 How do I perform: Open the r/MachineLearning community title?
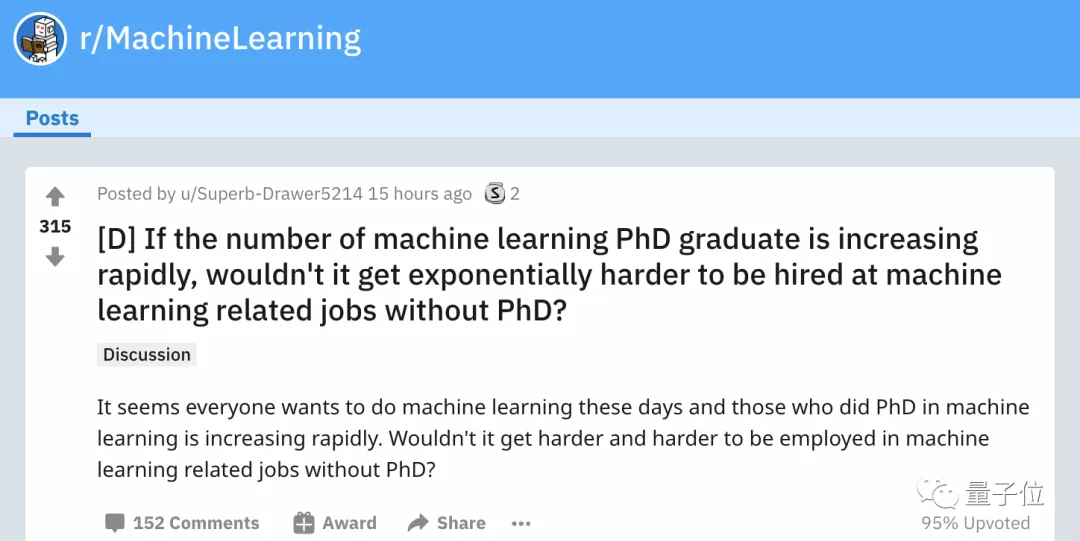pyautogui.click(x=220, y=39)
